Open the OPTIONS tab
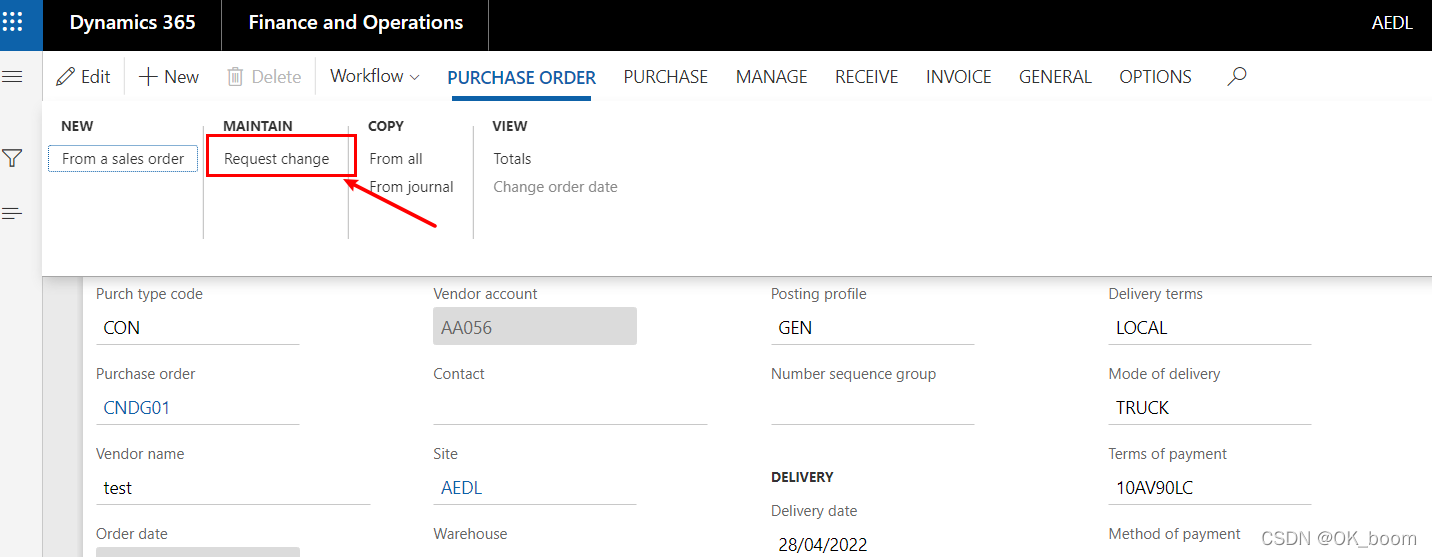The image size is (1432, 557). click(1155, 77)
